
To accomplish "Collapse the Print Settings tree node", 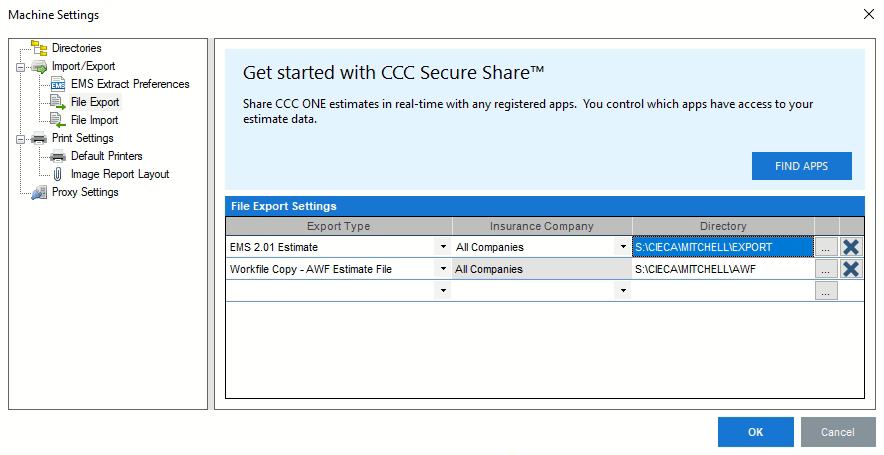I will [x=21, y=139].
